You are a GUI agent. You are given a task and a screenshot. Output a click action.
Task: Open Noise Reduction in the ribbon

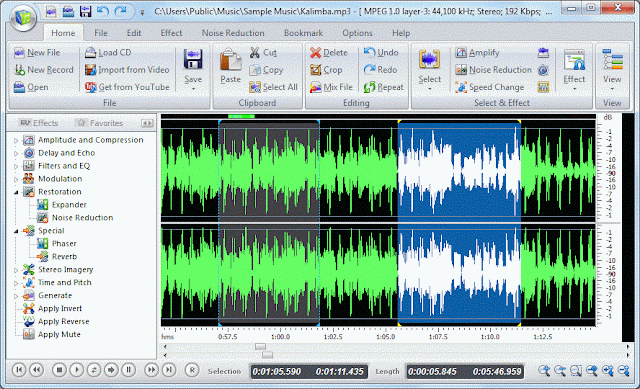coord(493,70)
